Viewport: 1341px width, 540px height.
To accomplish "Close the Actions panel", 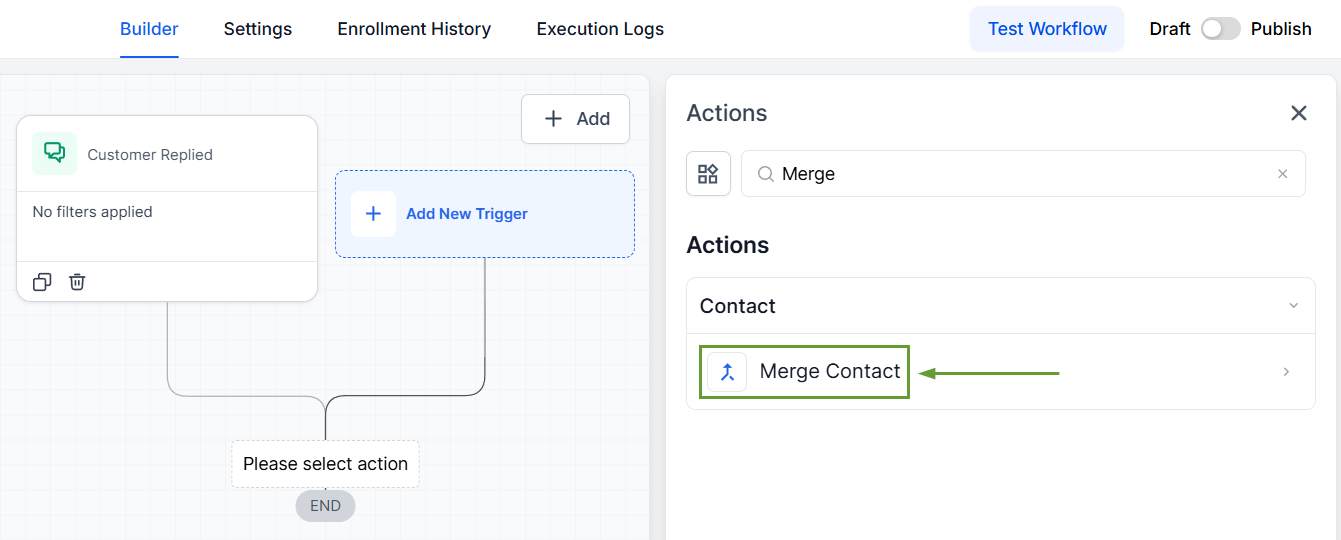I will pyautogui.click(x=1298, y=113).
